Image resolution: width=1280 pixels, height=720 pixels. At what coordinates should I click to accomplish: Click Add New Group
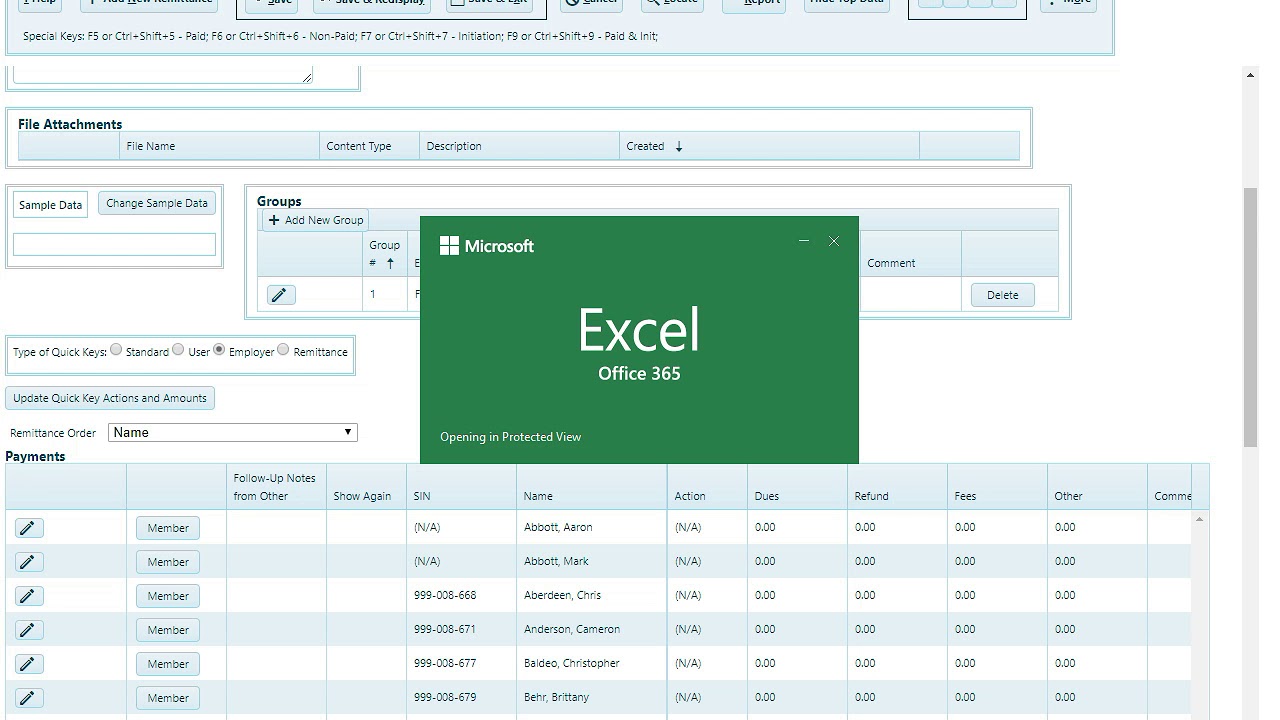(316, 220)
